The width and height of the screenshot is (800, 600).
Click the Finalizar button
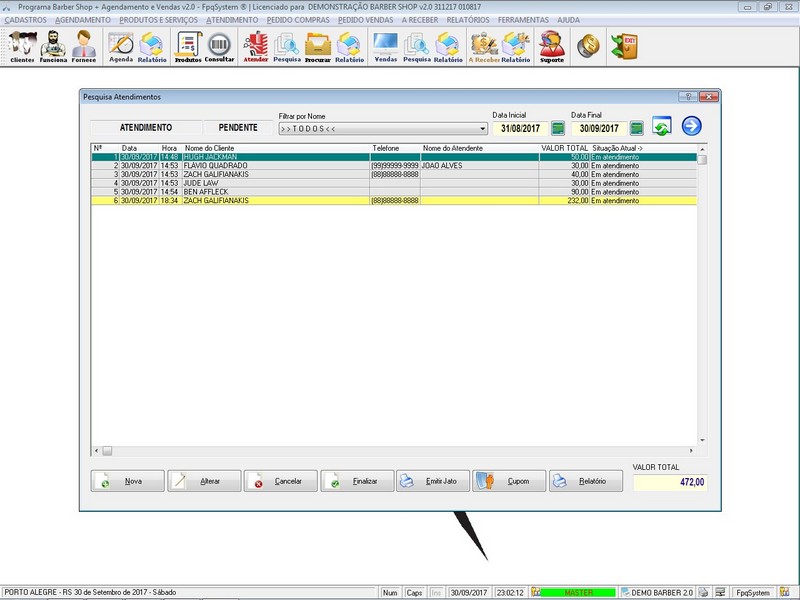pyautogui.click(x=357, y=481)
